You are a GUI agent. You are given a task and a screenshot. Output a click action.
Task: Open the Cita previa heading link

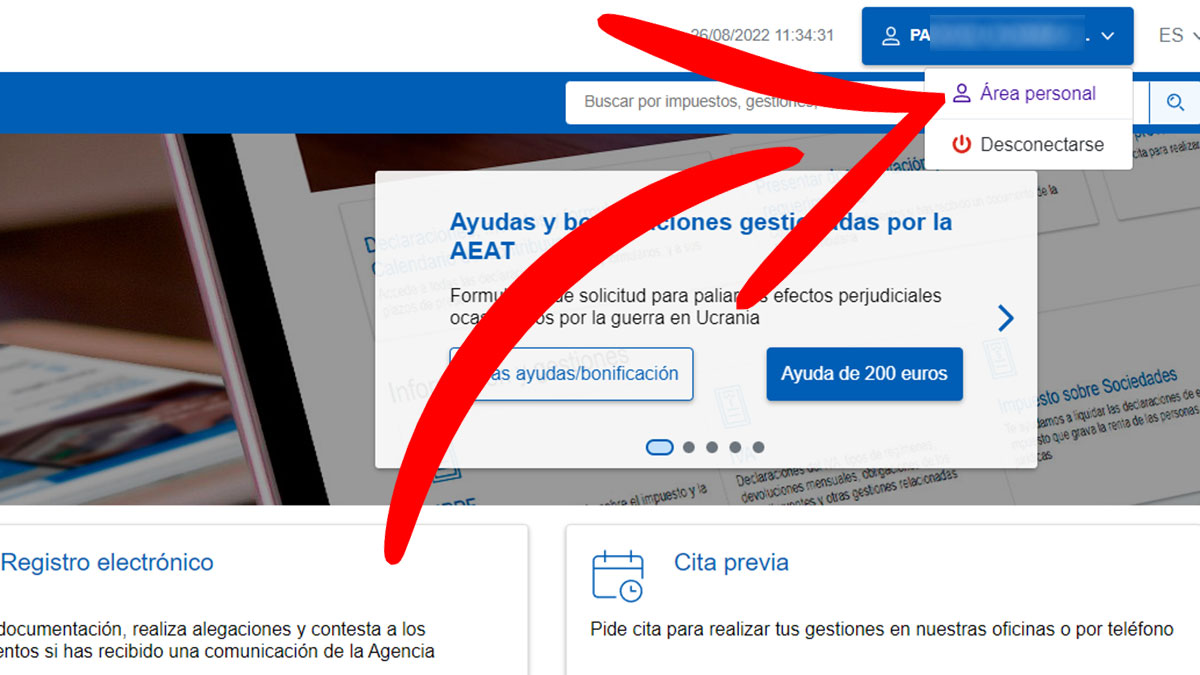point(731,562)
